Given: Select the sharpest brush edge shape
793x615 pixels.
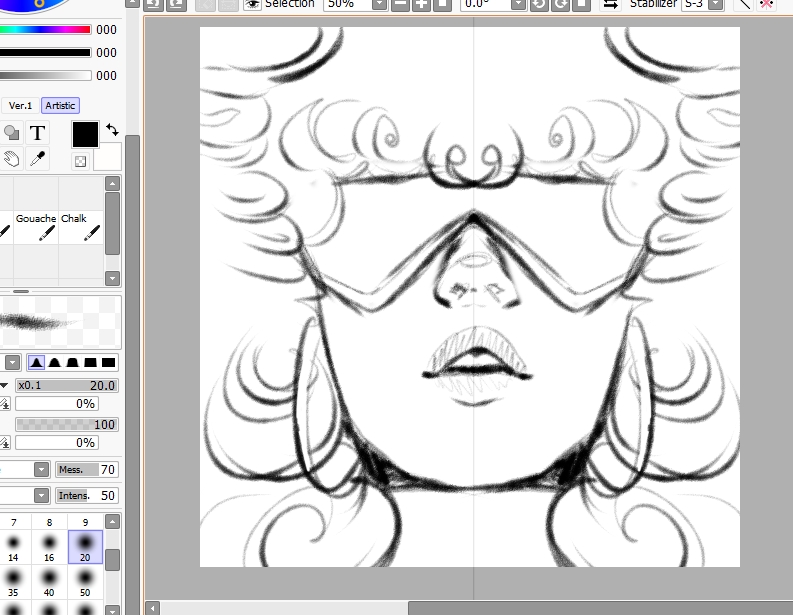Looking at the screenshot, I should (x=36, y=362).
